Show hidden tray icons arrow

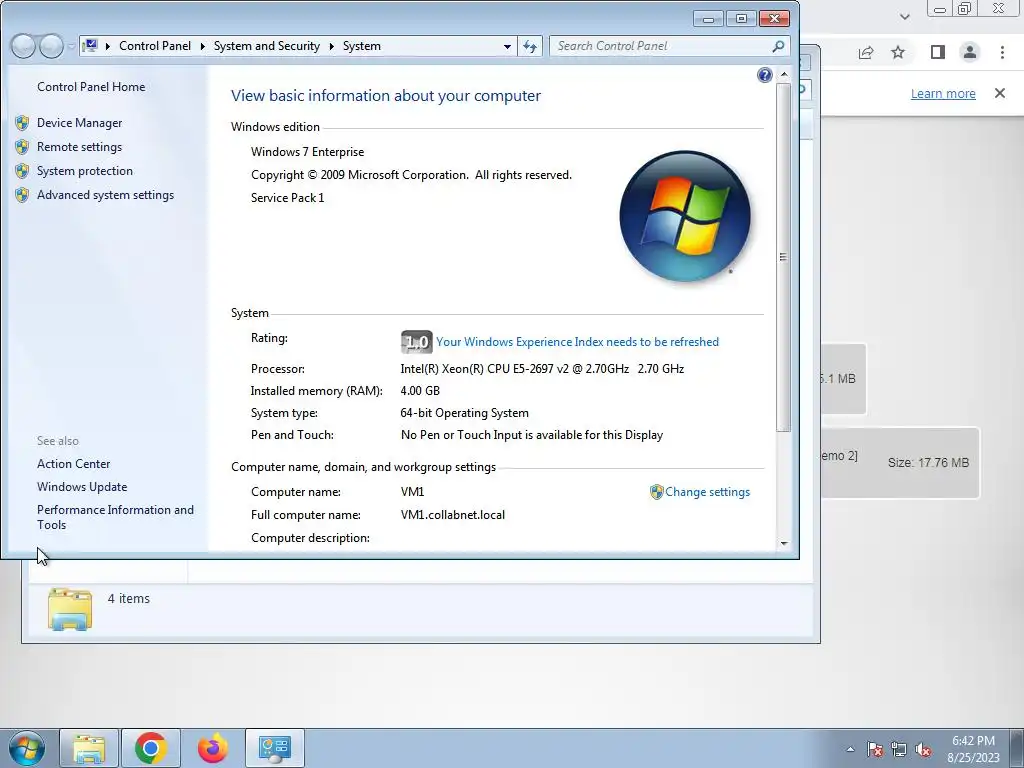[x=850, y=749]
